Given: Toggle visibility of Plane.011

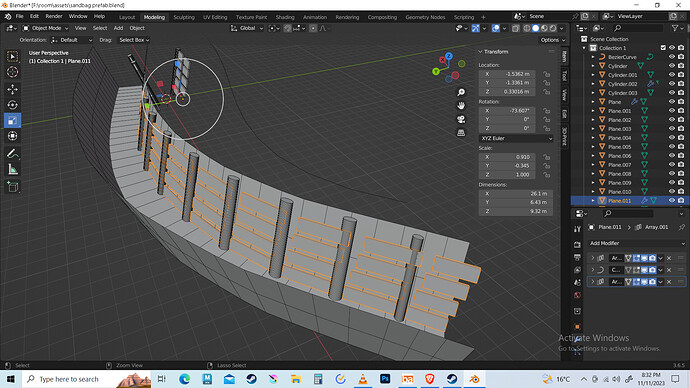Looking at the screenshot, I should [672, 200].
